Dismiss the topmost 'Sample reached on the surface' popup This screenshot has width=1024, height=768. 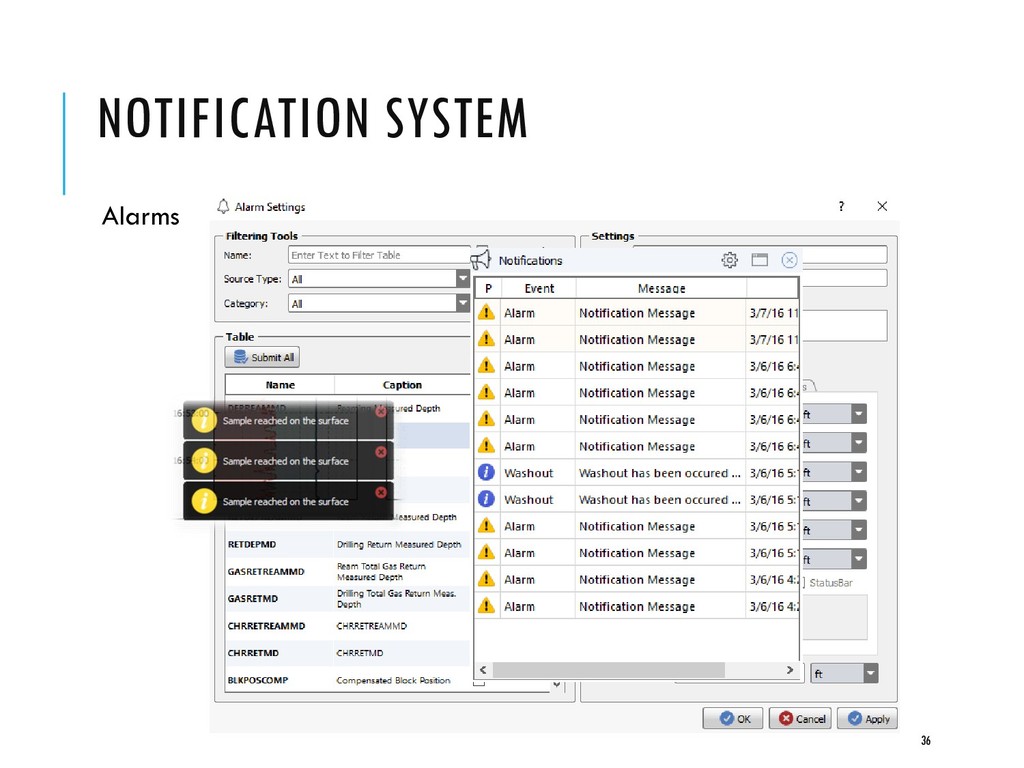point(380,412)
